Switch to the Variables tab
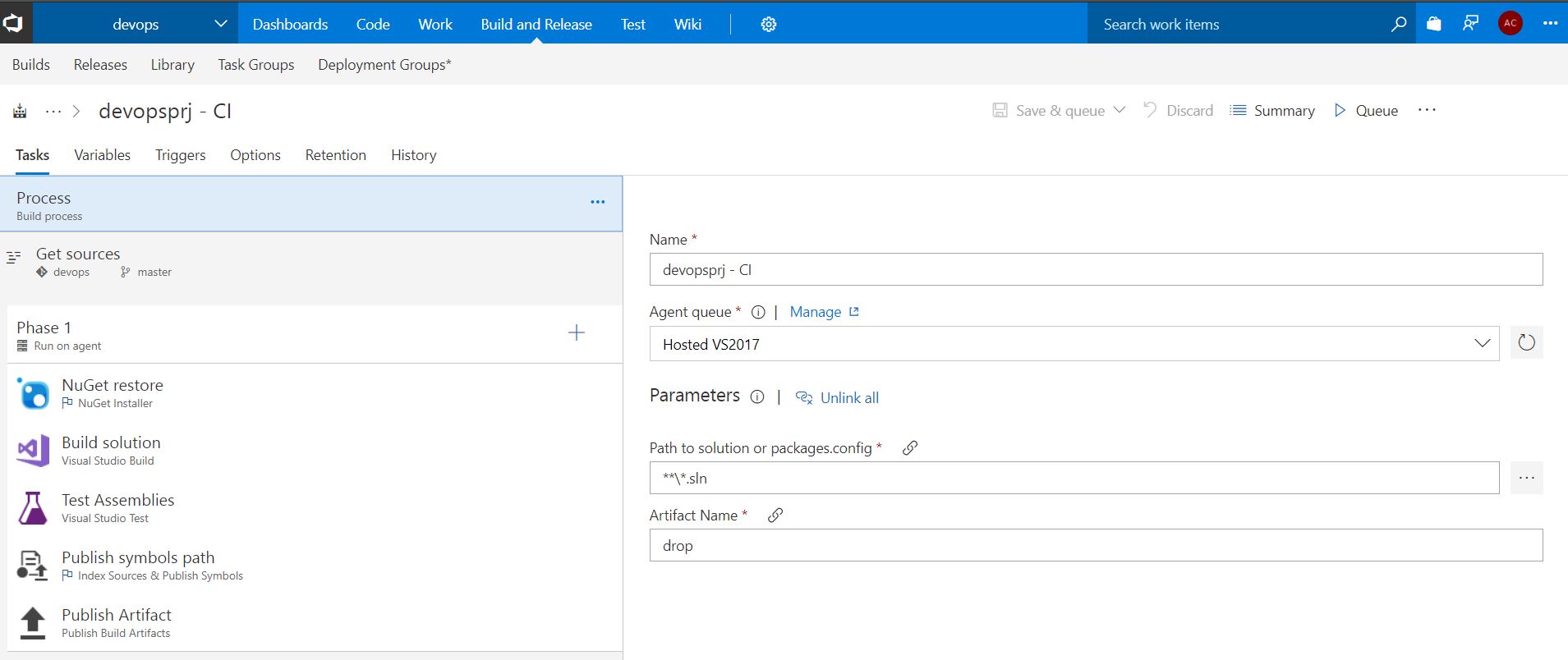1568x660 pixels. [102, 155]
